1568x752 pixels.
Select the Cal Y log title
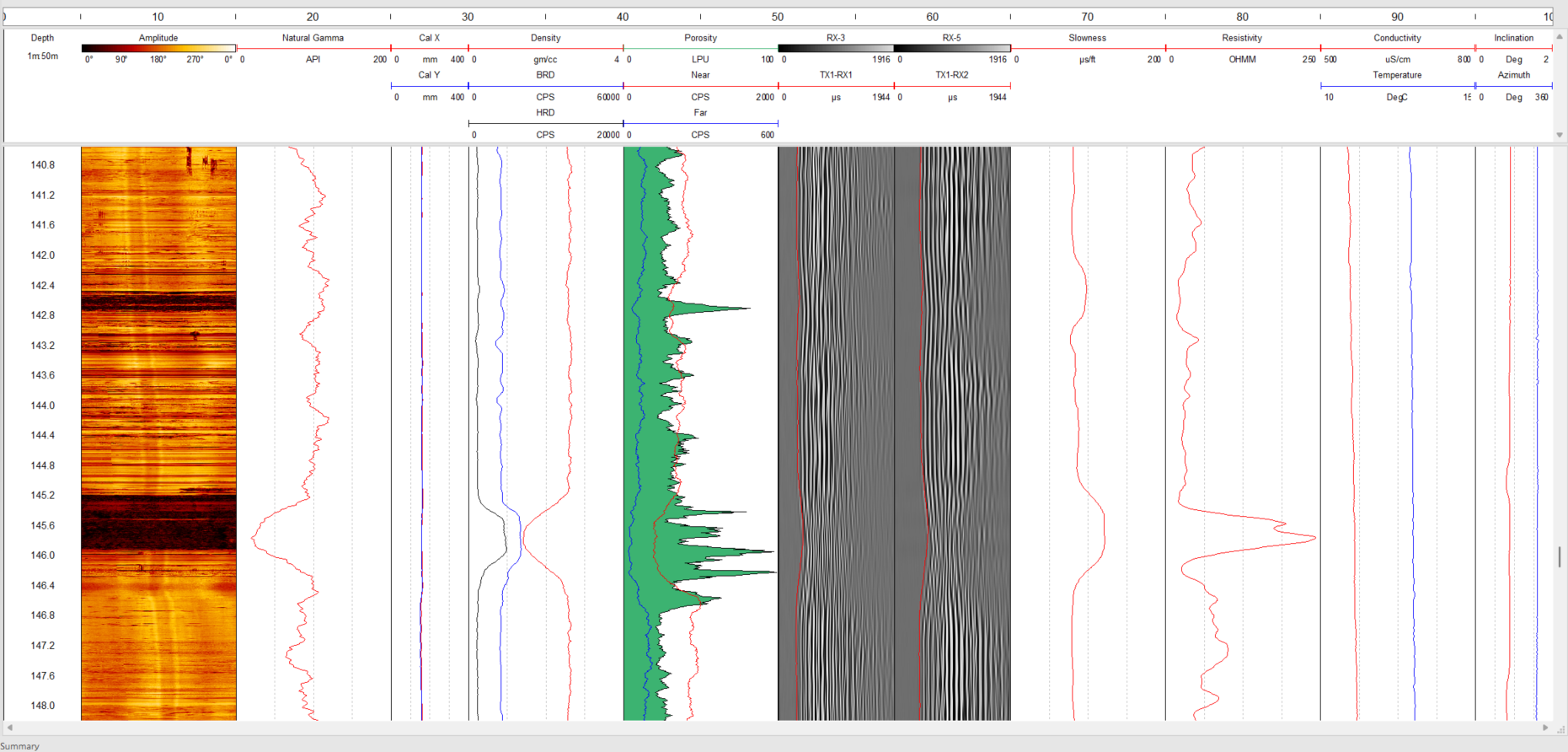(430, 75)
